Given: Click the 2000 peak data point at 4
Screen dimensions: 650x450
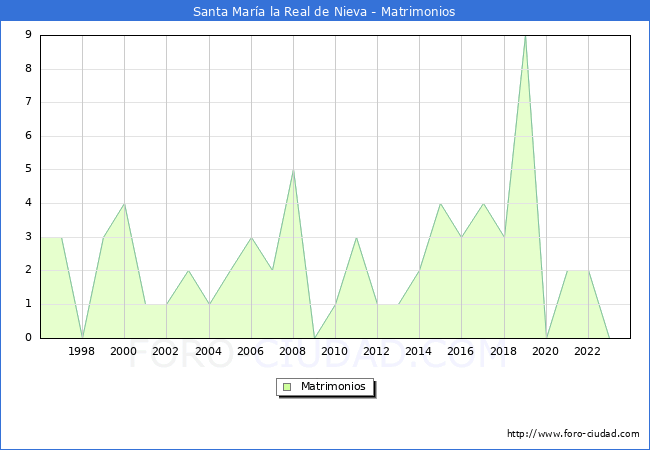Looking at the screenshot, I should 124,204.
